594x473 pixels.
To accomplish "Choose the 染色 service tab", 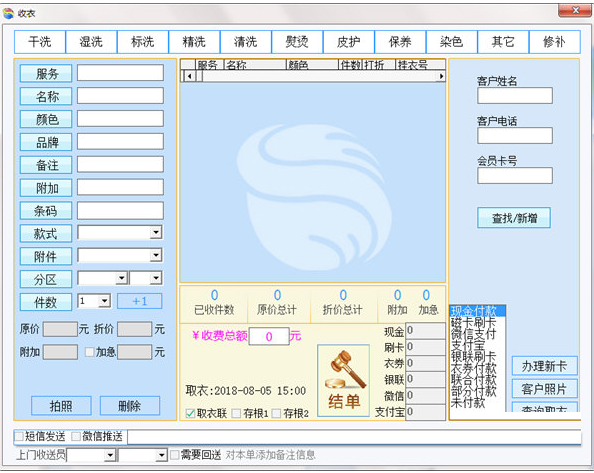I will pyautogui.click(x=452, y=42).
